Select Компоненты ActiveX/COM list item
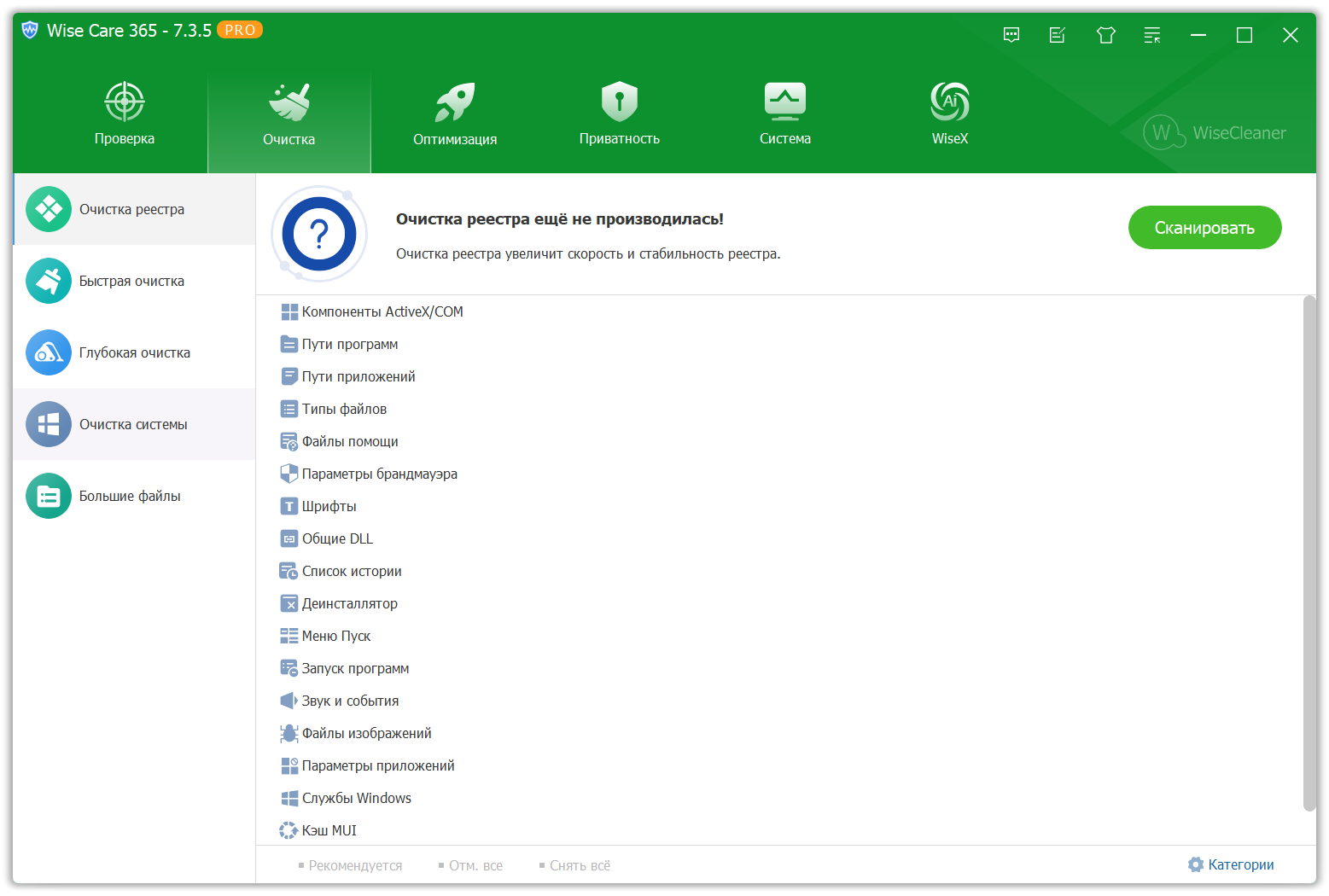This screenshot has width=1329, height=896. click(382, 312)
